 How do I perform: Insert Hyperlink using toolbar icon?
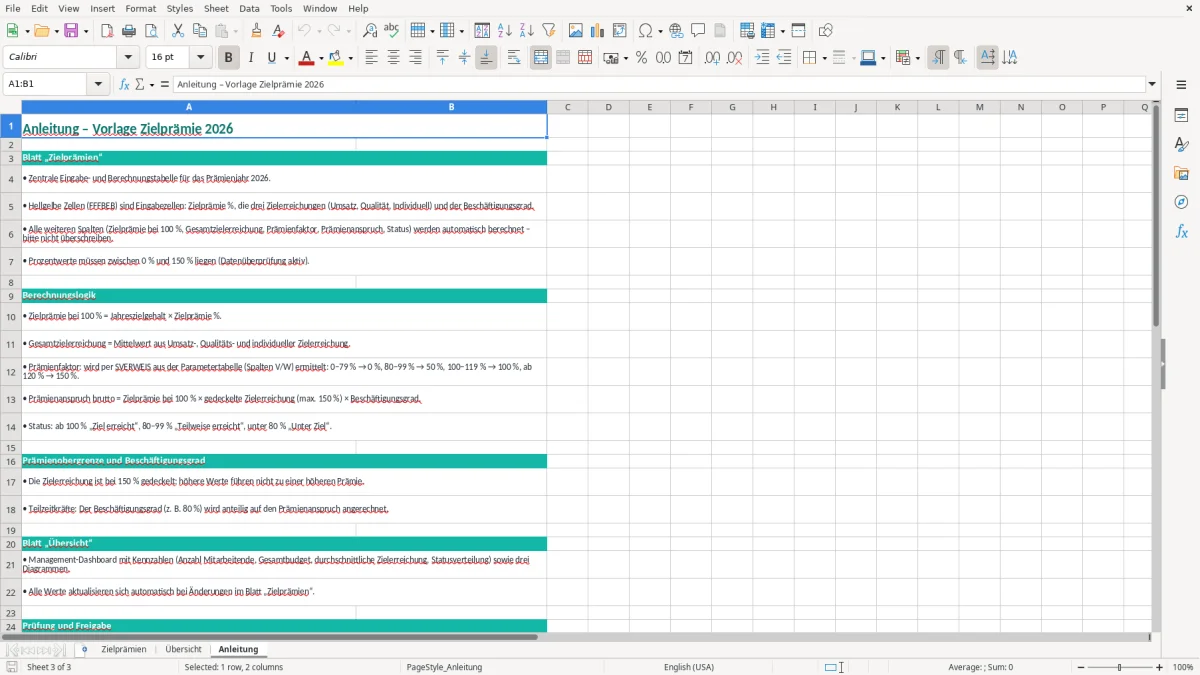coord(677,31)
